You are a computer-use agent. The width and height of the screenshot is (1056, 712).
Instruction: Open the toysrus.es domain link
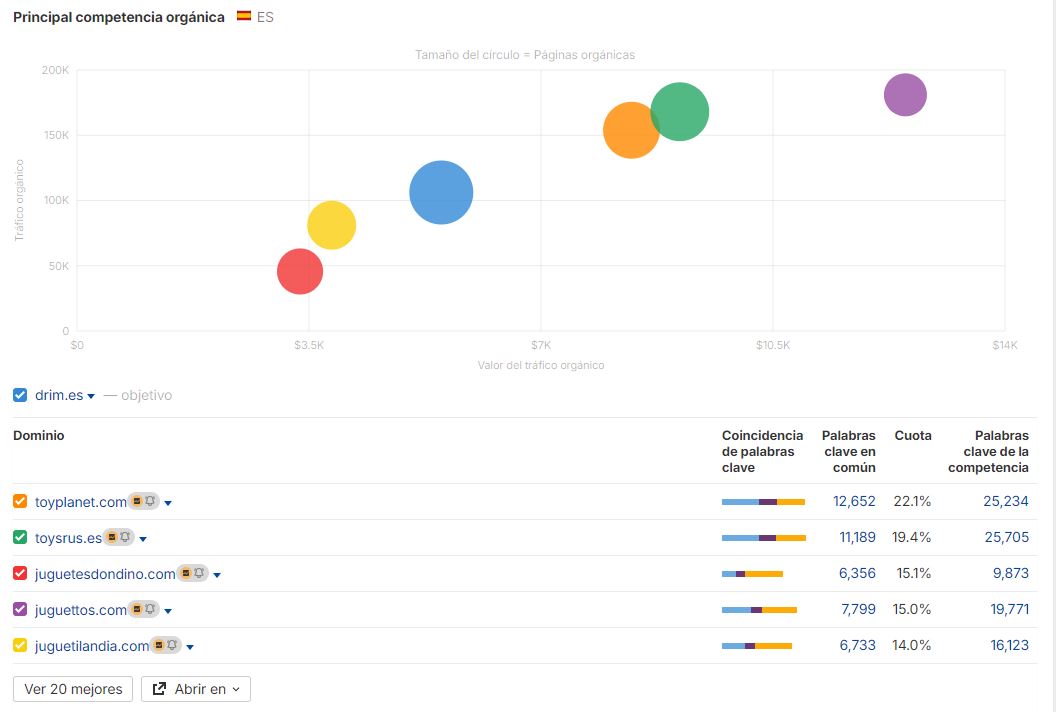coord(68,538)
